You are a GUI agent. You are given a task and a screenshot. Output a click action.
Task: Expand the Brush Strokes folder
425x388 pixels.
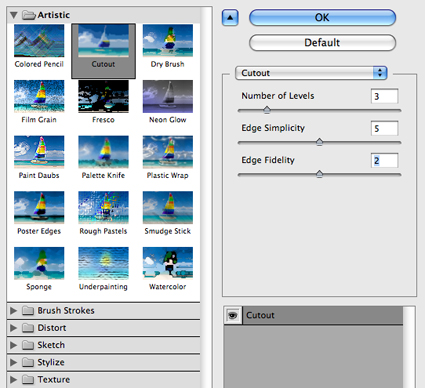(x=13, y=311)
